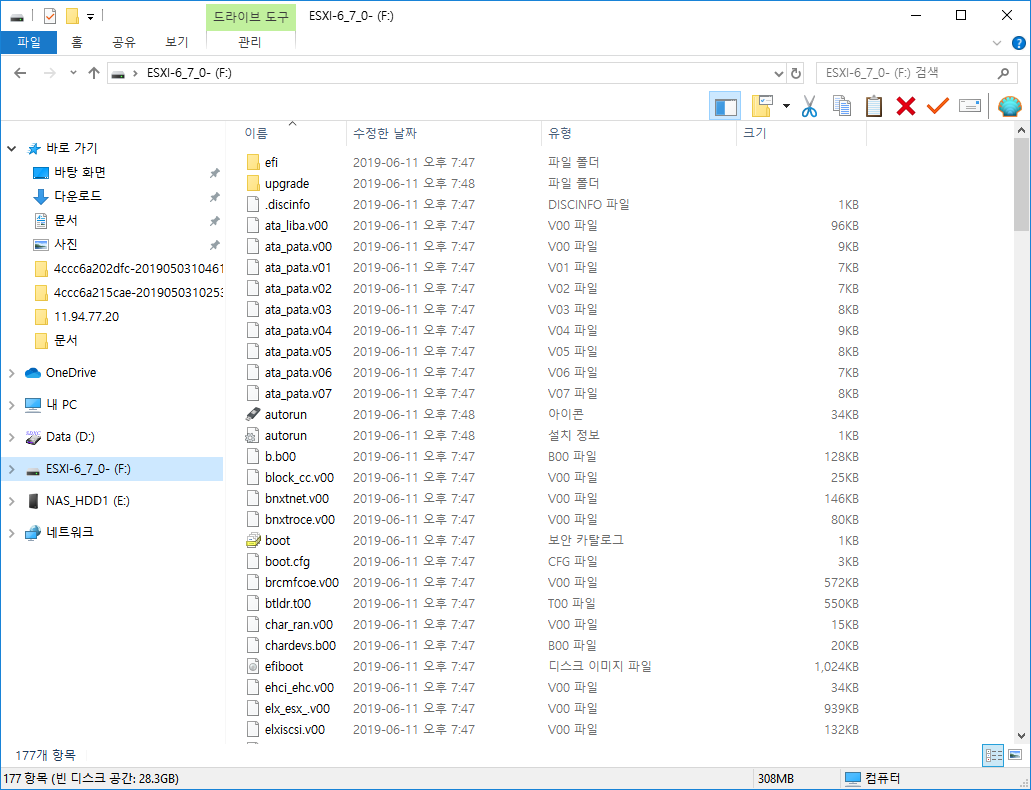Go up one level with up arrow
1031x790 pixels.
point(94,73)
